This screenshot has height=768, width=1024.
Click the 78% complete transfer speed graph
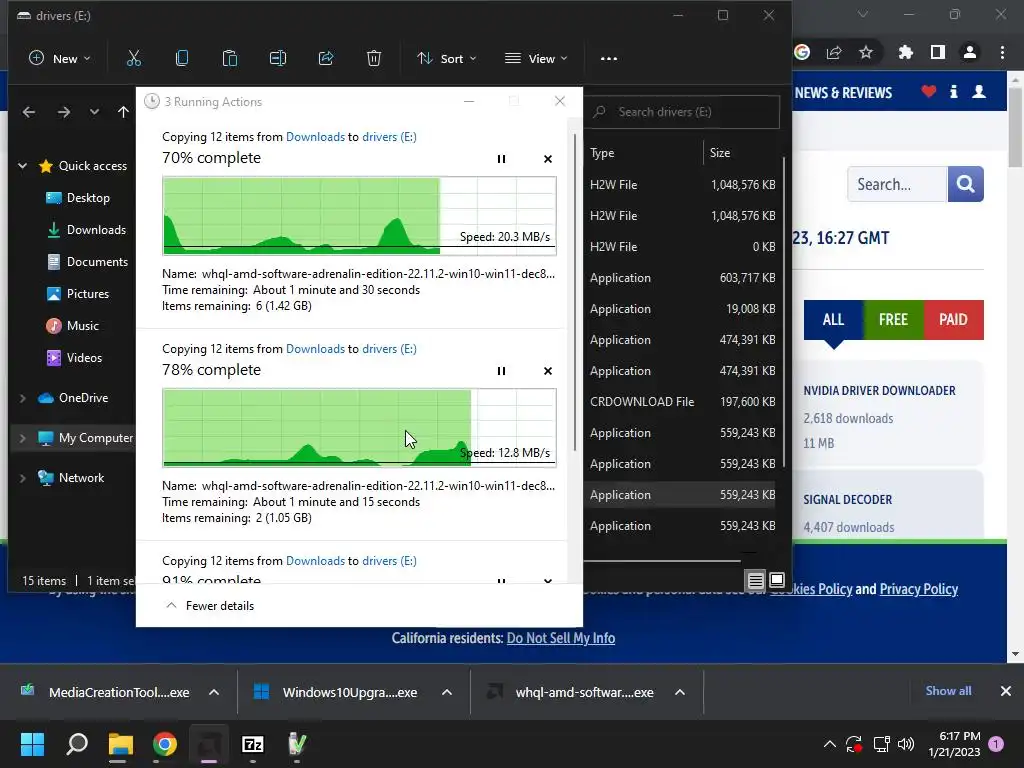[x=359, y=428]
